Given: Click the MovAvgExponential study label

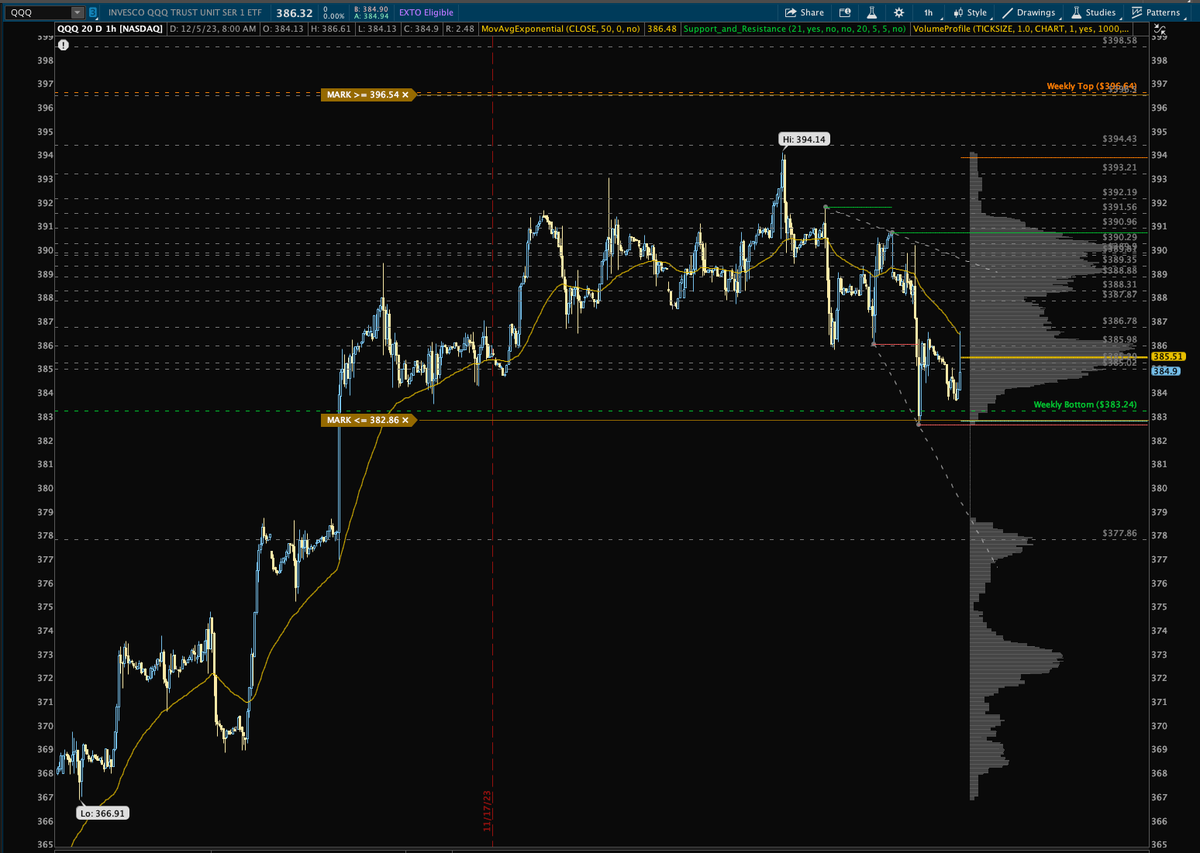Looking at the screenshot, I should (x=562, y=29).
